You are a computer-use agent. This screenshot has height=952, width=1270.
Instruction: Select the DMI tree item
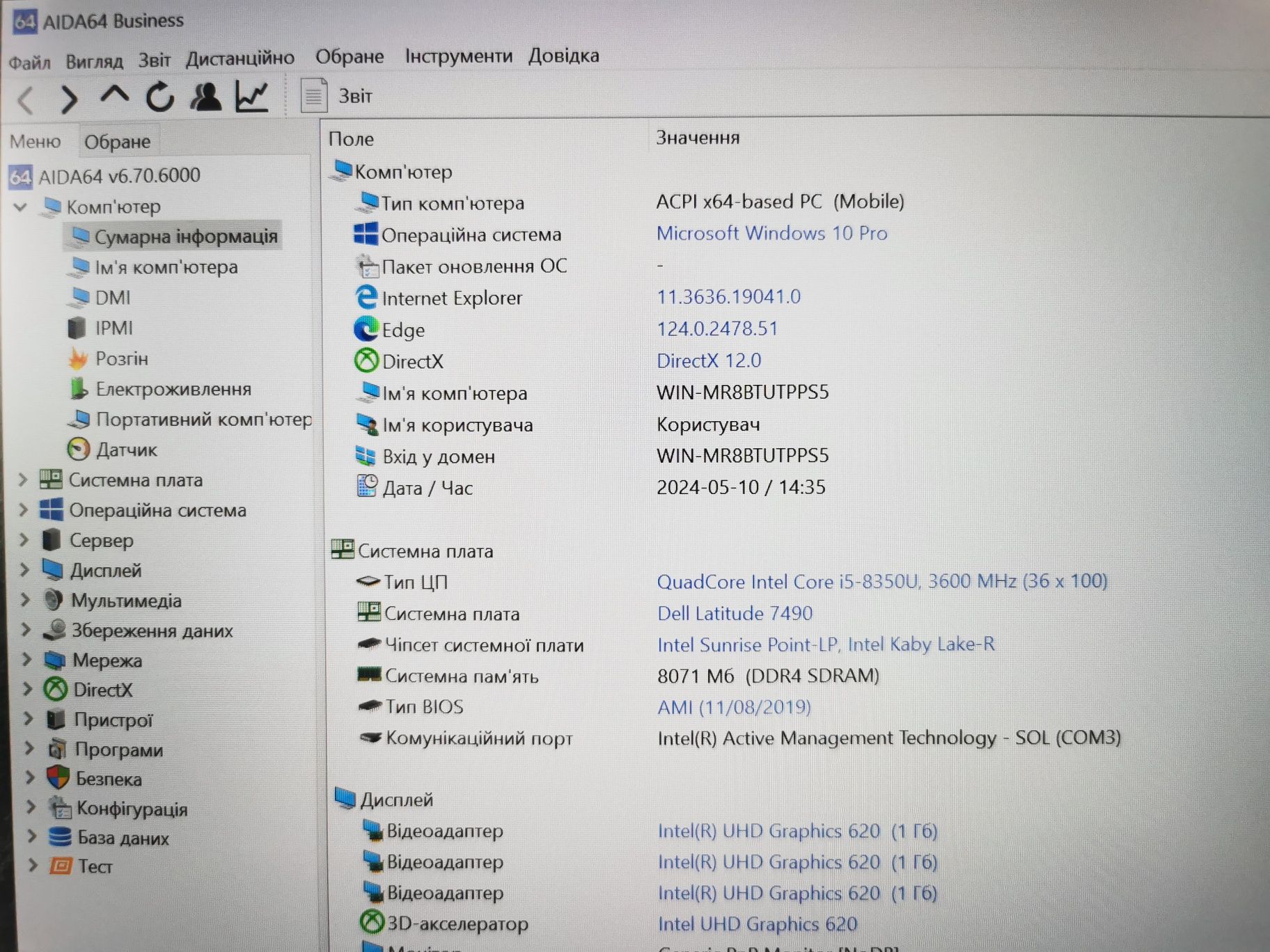click(99, 298)
